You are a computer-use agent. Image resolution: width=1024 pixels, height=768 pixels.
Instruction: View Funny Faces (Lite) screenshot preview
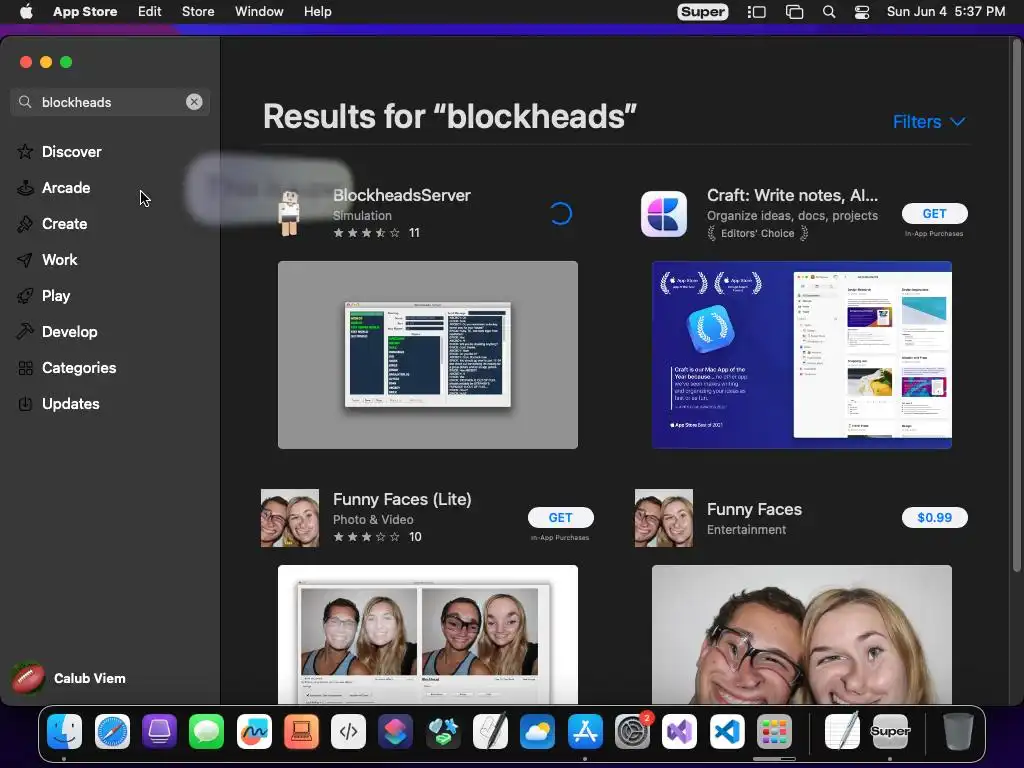click(x=428, y=634)
